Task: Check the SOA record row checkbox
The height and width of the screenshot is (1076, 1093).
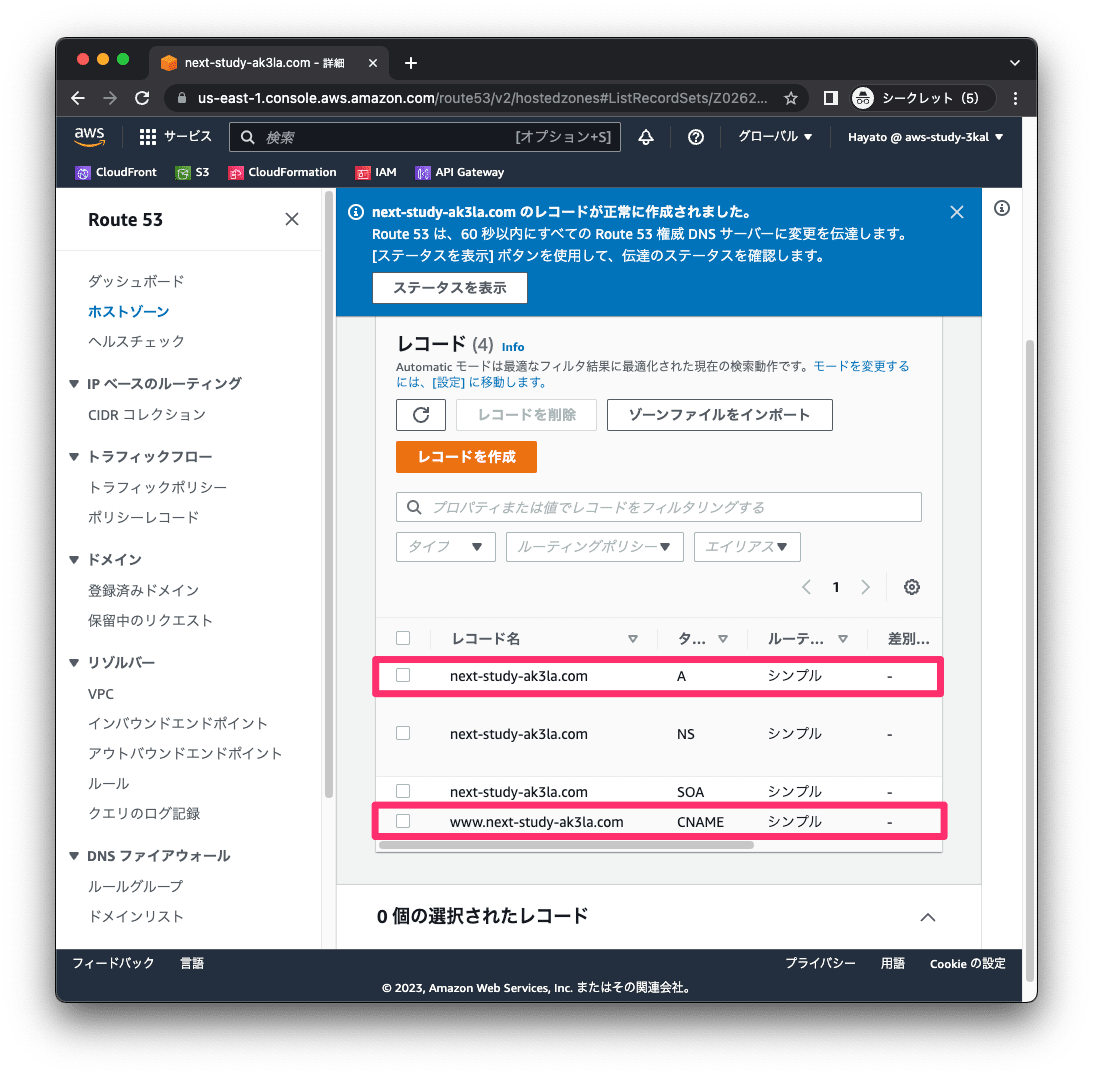Action: [x=403, y=791]
